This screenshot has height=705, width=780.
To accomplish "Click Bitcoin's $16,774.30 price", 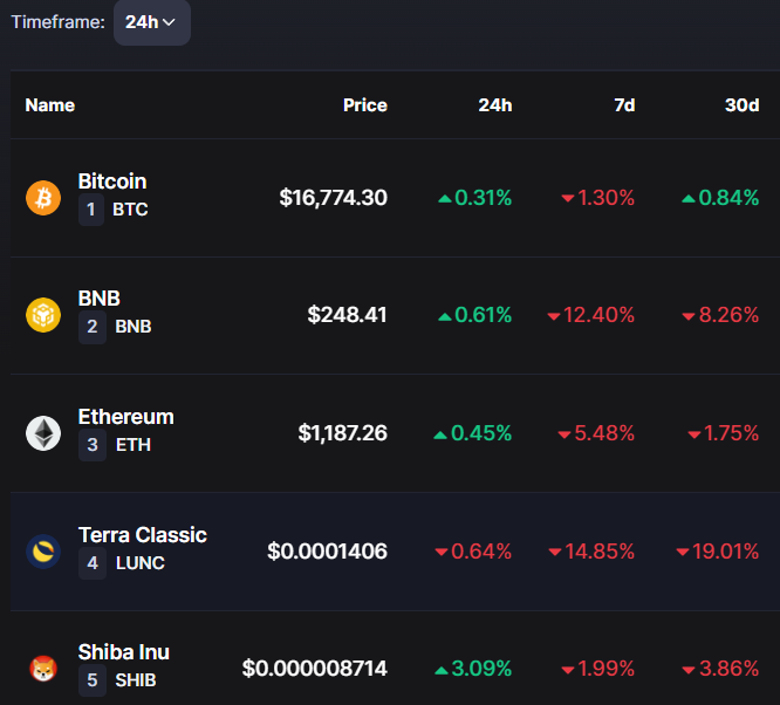I will [333, 198].
